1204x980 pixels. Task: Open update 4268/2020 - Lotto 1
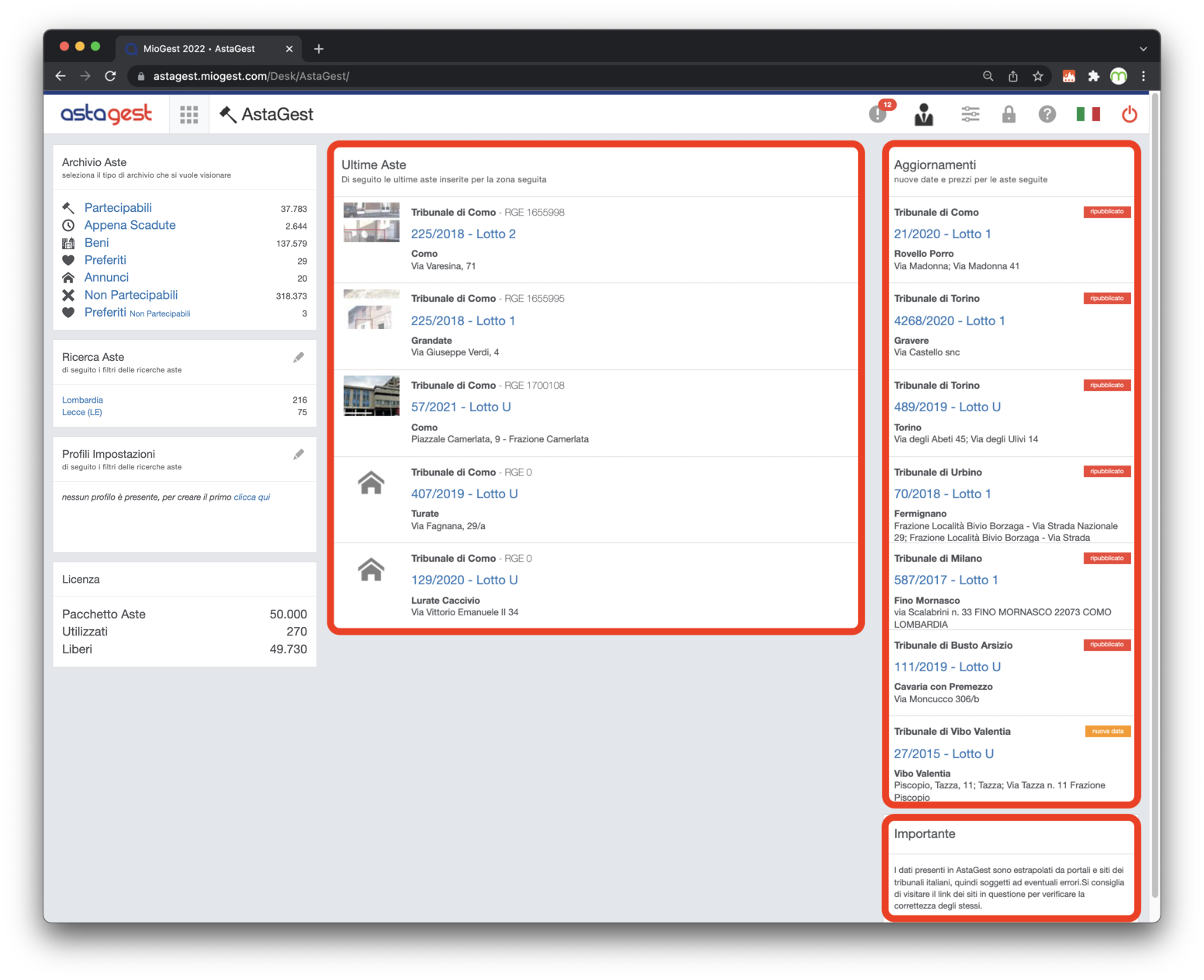[x=950, y=320]
